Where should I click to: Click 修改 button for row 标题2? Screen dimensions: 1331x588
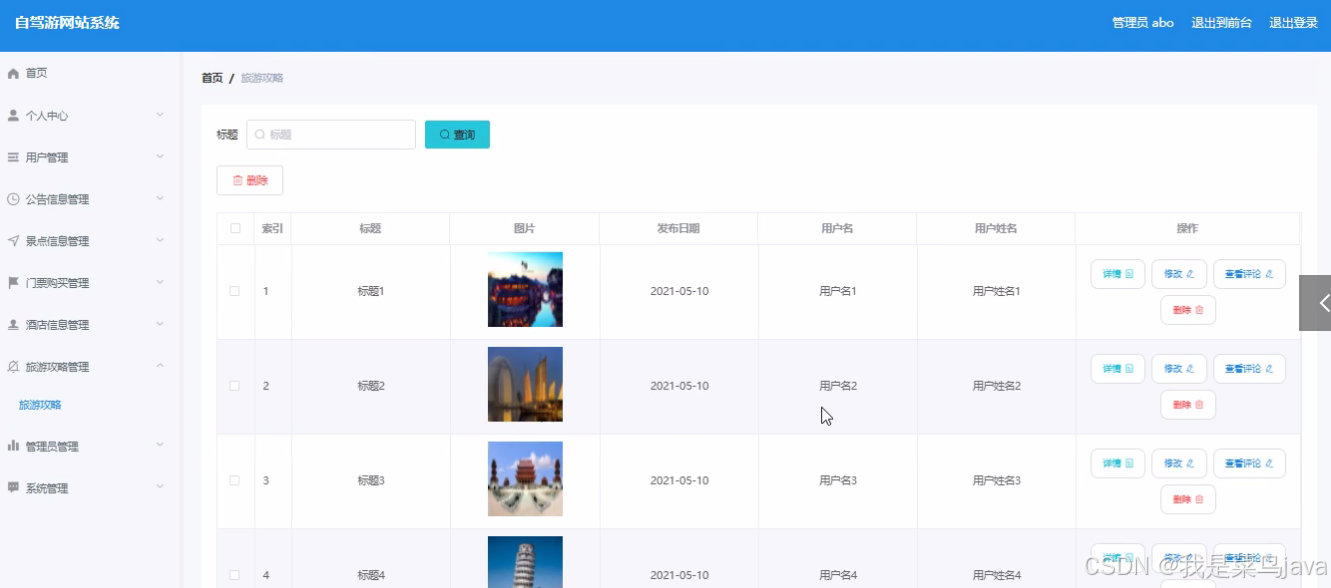1179,368
